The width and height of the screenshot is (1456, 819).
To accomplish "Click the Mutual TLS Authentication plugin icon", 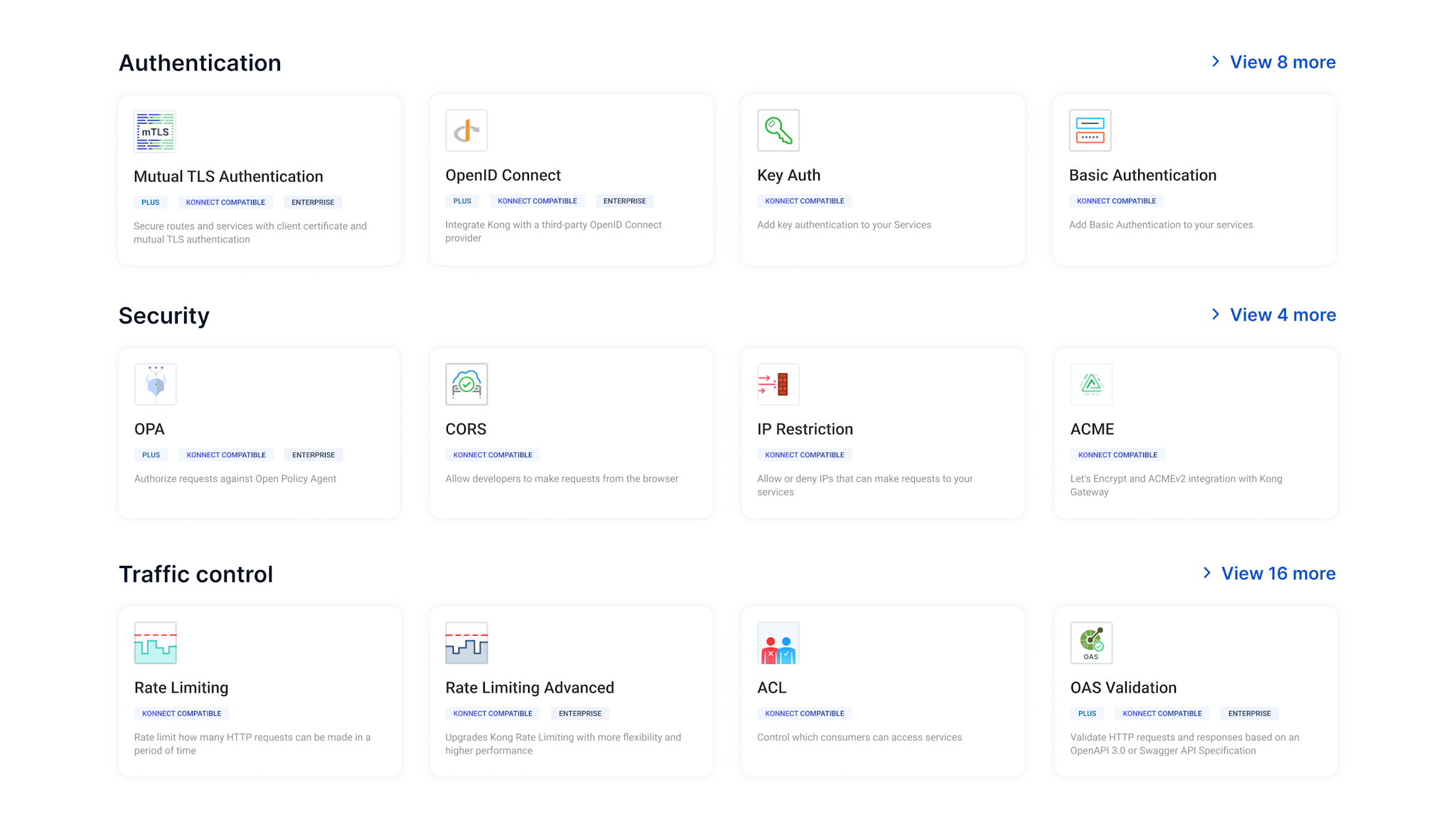I will click(154, 131).
